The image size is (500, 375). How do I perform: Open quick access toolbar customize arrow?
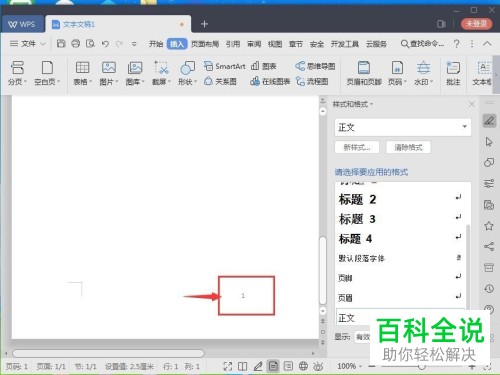(x=134, y=44)
